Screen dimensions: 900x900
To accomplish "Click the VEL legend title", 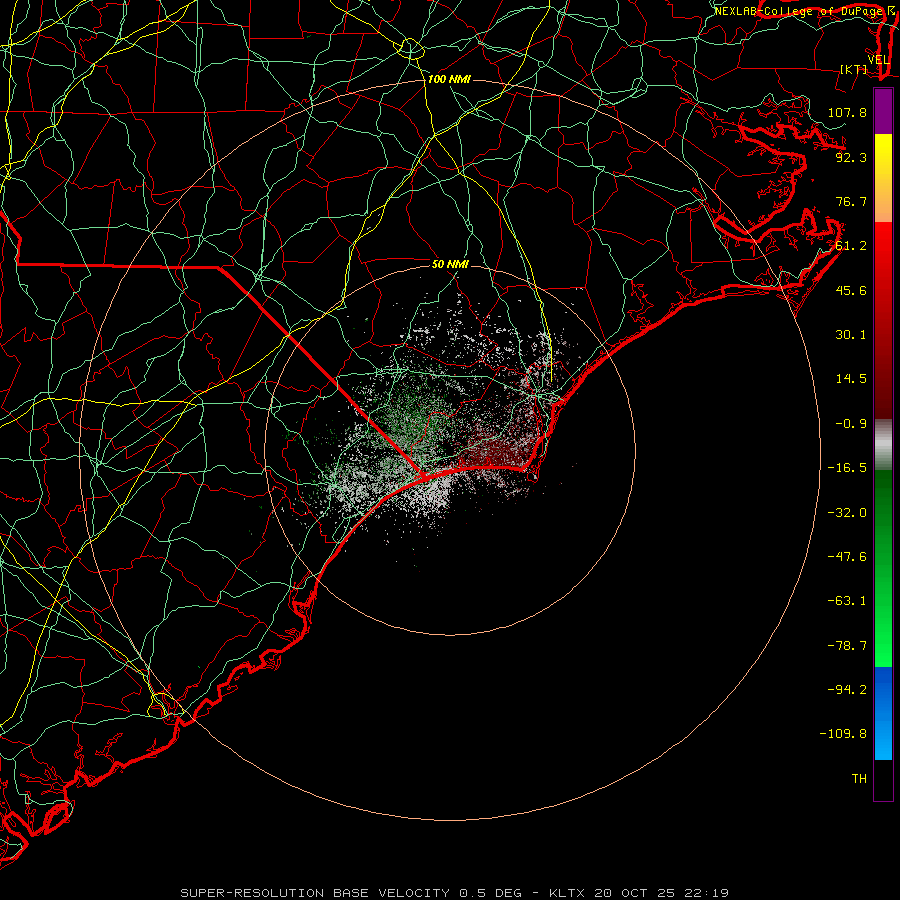I will (x=878, y=60).
